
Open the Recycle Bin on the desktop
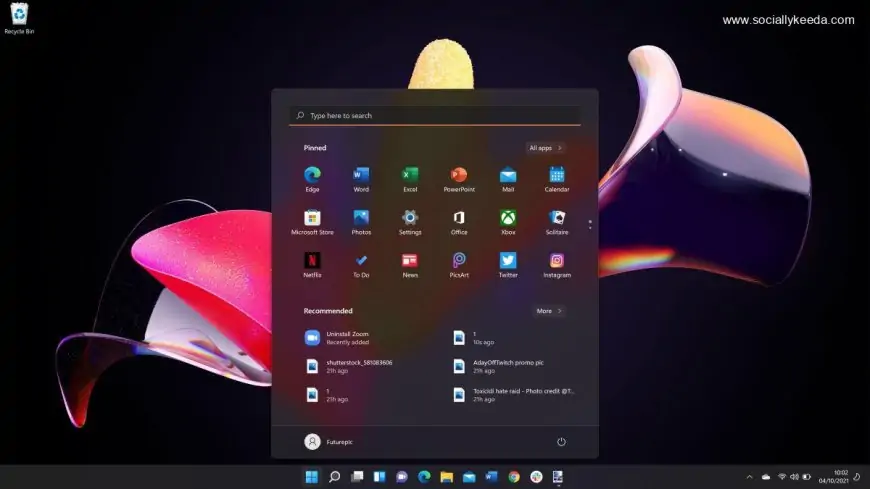click(19, 18)
